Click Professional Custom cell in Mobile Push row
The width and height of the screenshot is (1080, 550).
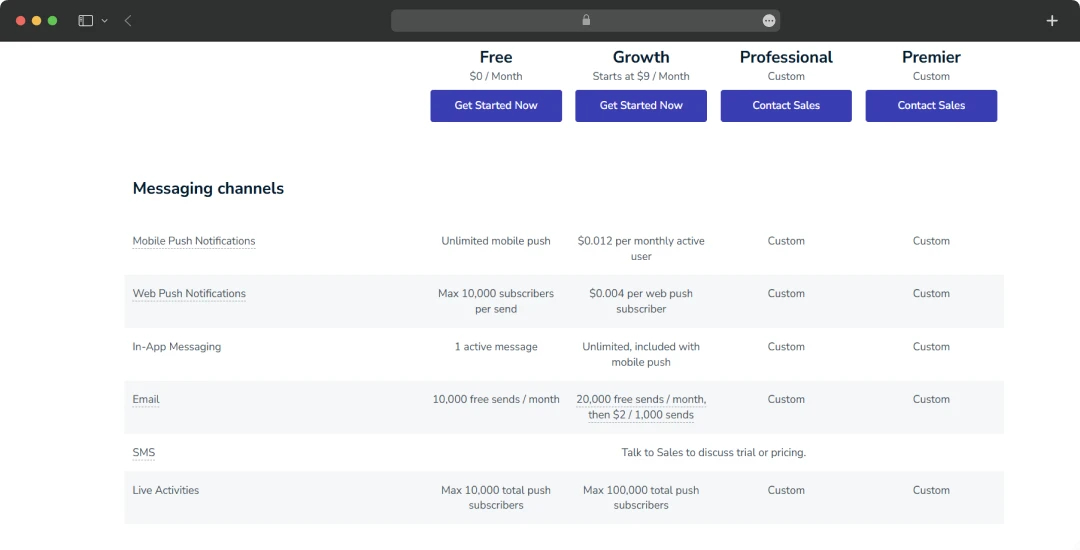point(786,241)
